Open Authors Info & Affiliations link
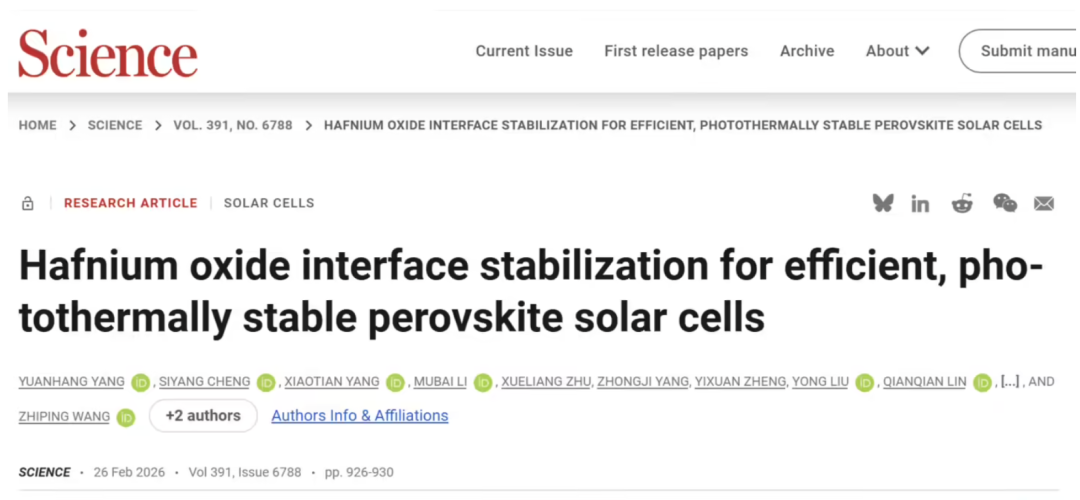 point(360,416)
